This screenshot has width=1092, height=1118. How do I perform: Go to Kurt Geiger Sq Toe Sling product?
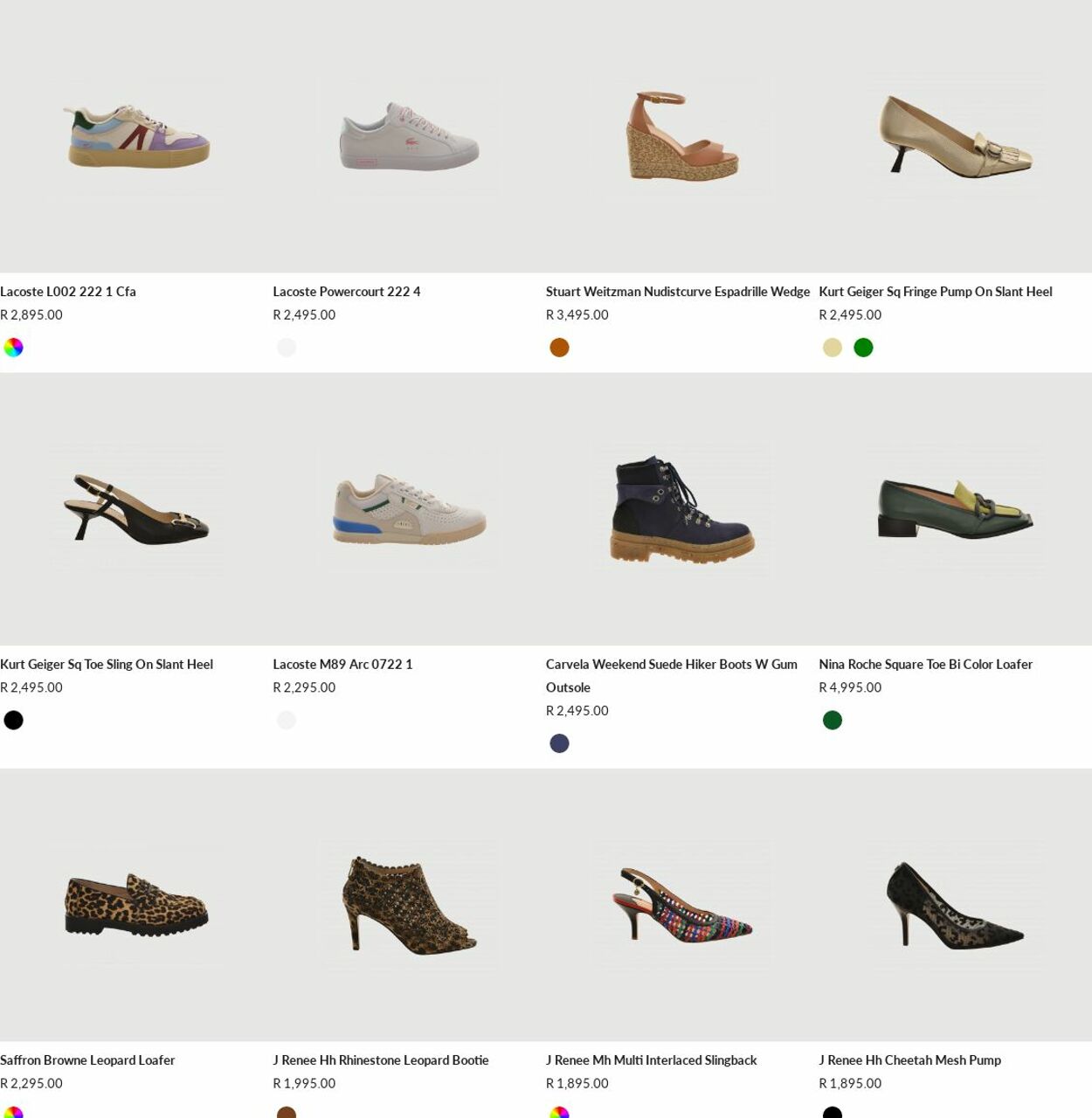(x=107, y=665)
